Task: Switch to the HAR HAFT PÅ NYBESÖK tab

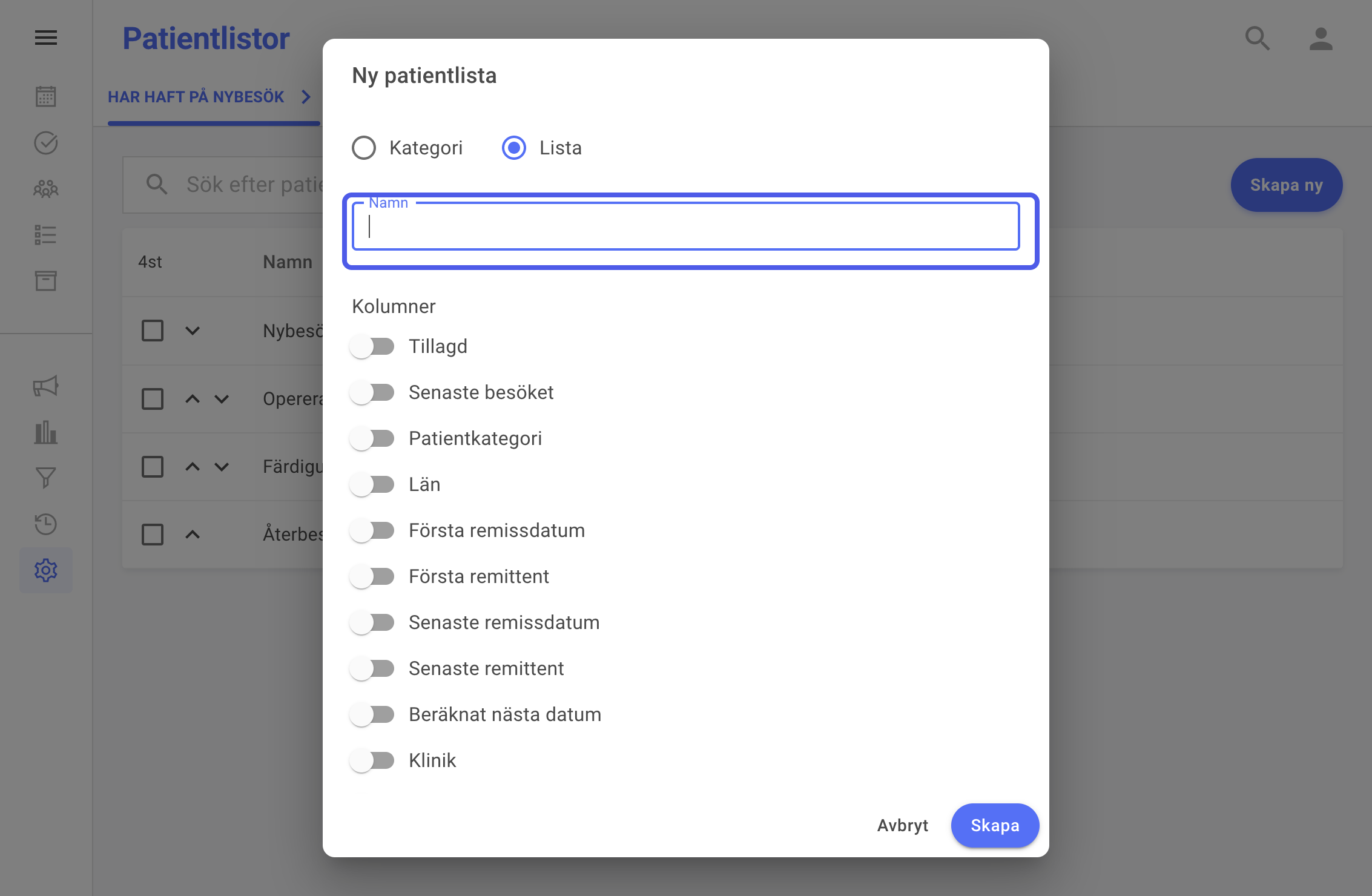Action: coord(196,97)
